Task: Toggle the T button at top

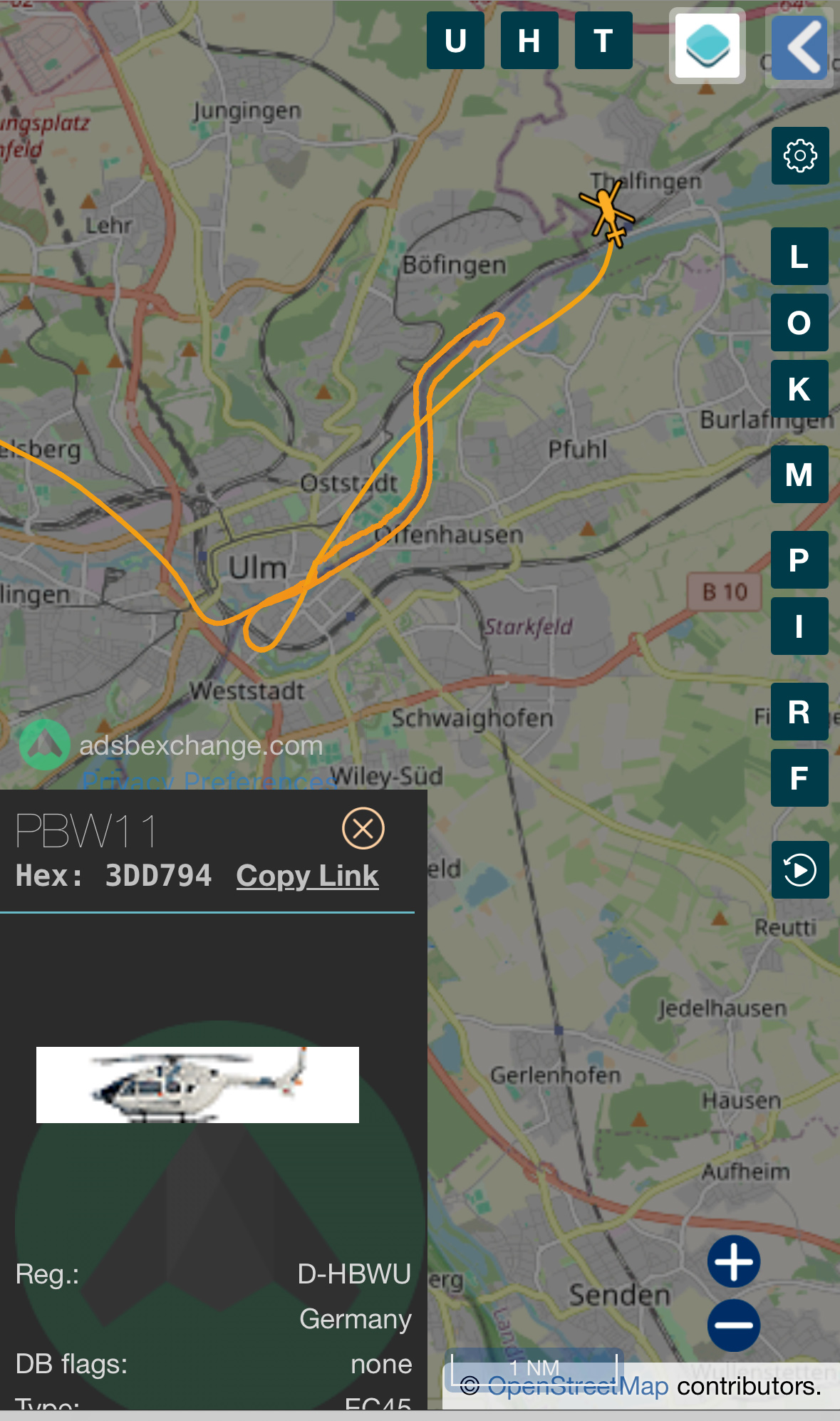Action: click(603, 41)
